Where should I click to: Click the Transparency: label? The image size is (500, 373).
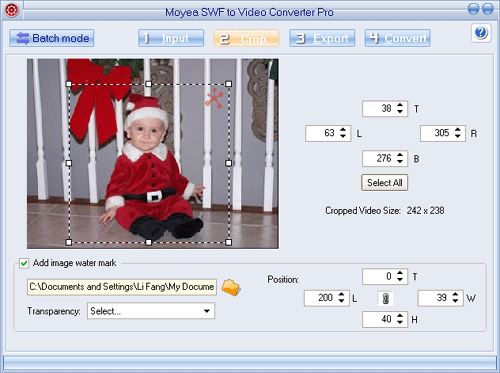point(54,311)
